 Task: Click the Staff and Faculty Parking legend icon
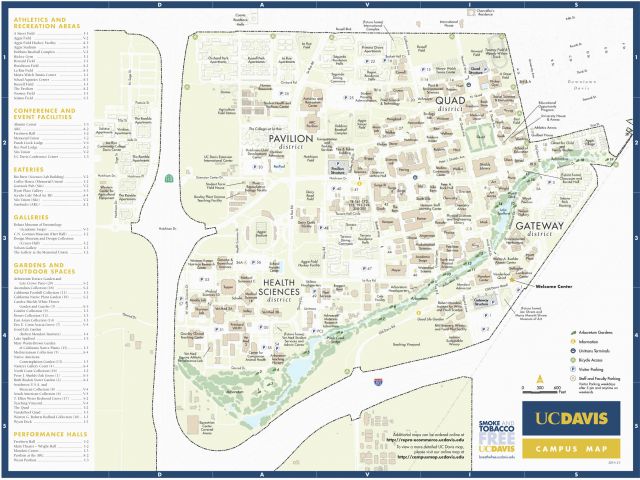click(x=573, y=379)
